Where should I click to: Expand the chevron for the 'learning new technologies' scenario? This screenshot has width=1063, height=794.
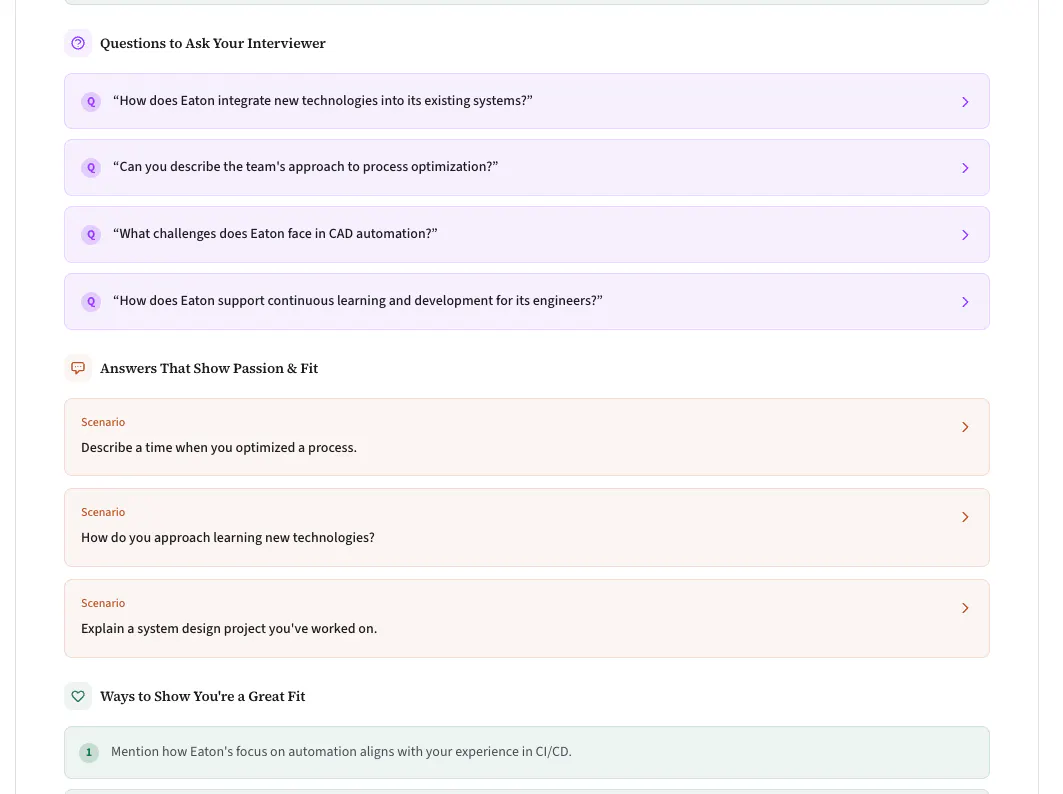[965, 517]
